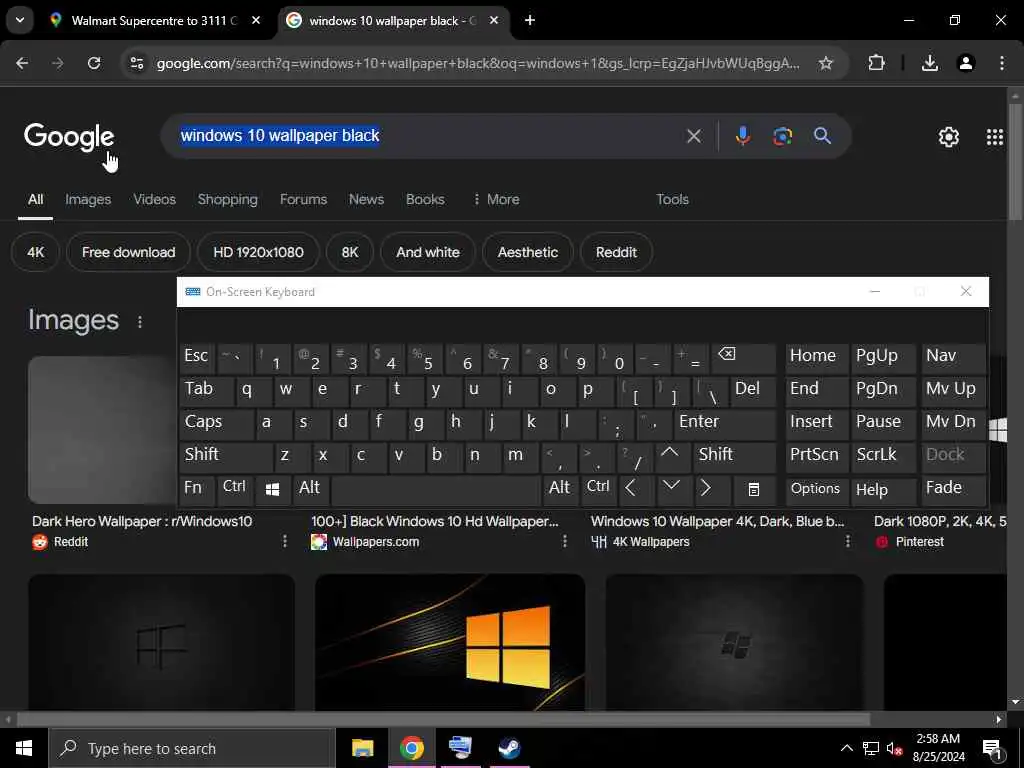Open the Chrome extensions puzzle icon

tap(876, 63)
